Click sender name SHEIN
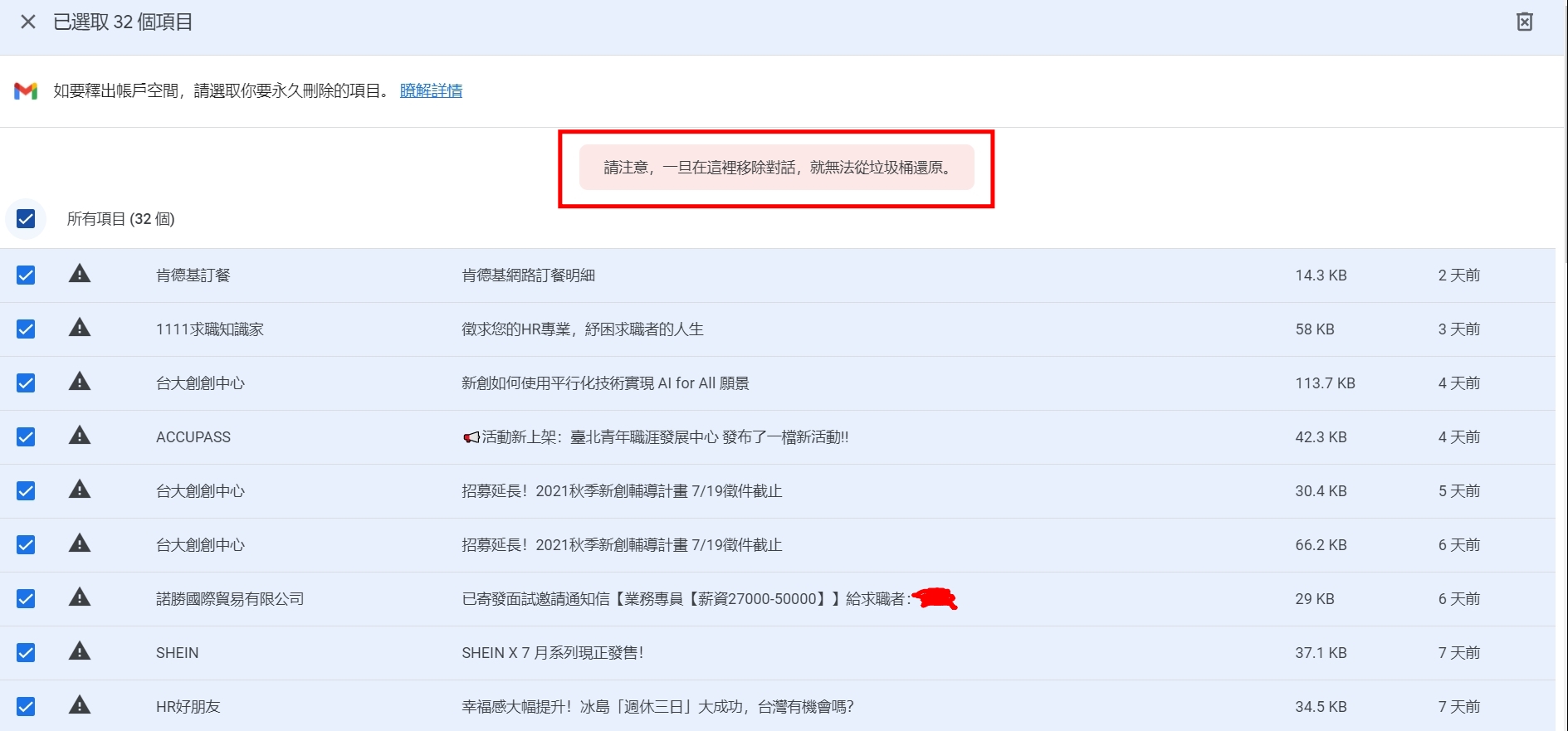1568x731 pixels. [178, 653]
